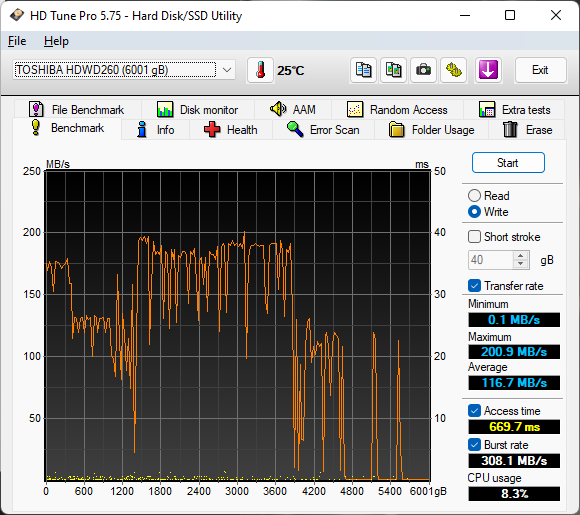The image size is (580, 515).
Task: Open options via the gears icon
Action: (x=453, y=70)
